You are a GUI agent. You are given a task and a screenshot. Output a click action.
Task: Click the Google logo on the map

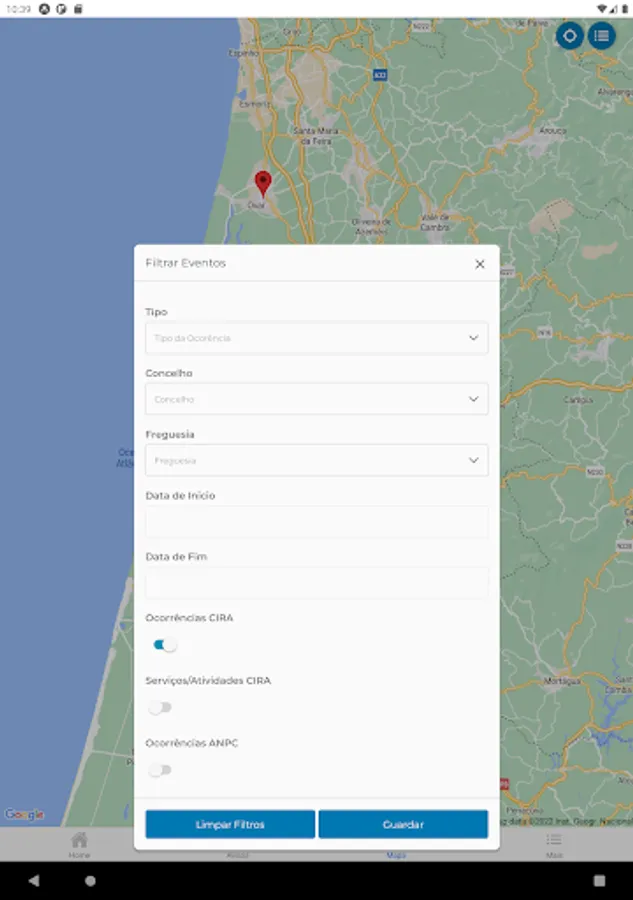[x=24, y=814]
